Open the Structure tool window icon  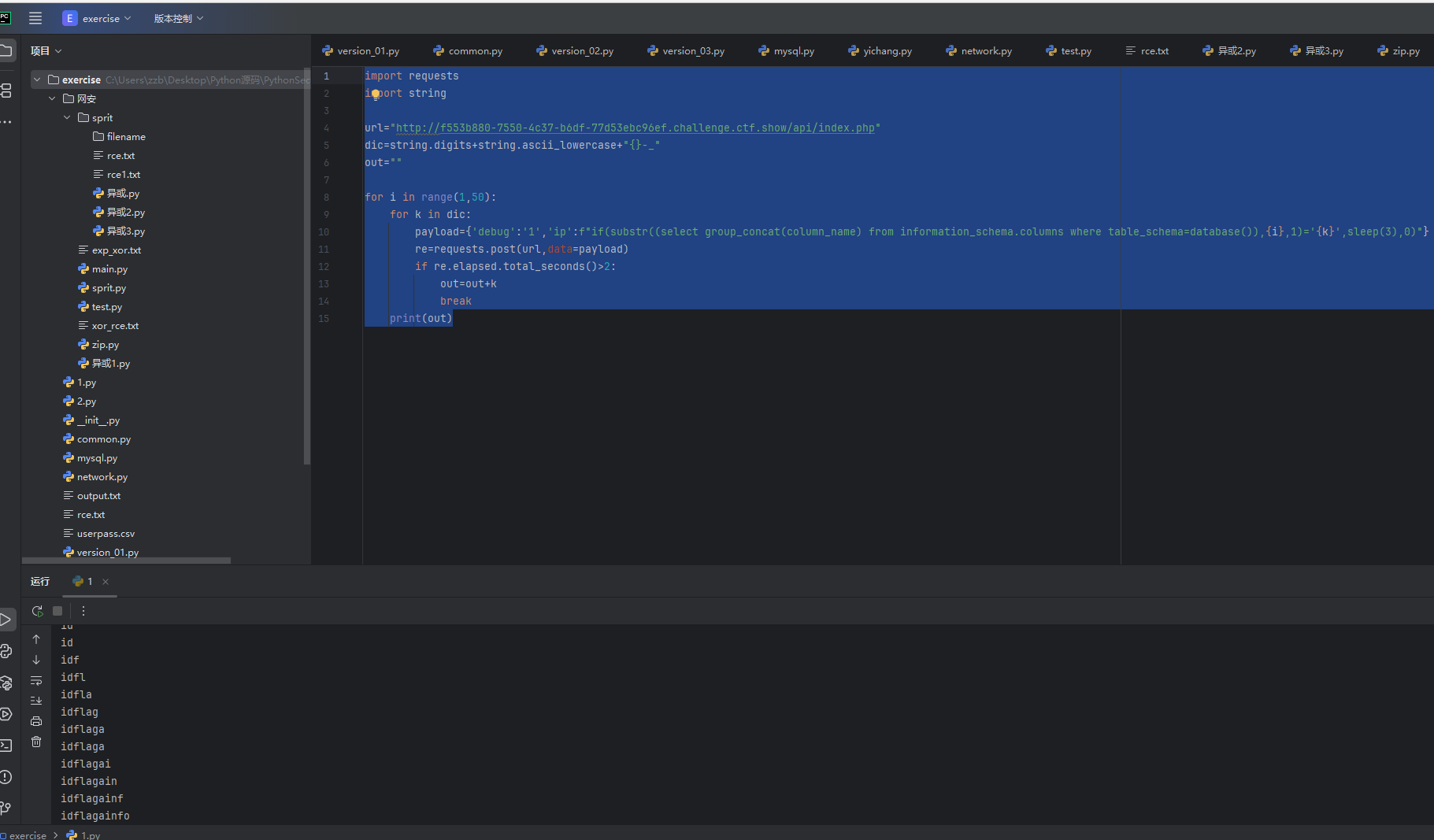[x=6, y=91]
